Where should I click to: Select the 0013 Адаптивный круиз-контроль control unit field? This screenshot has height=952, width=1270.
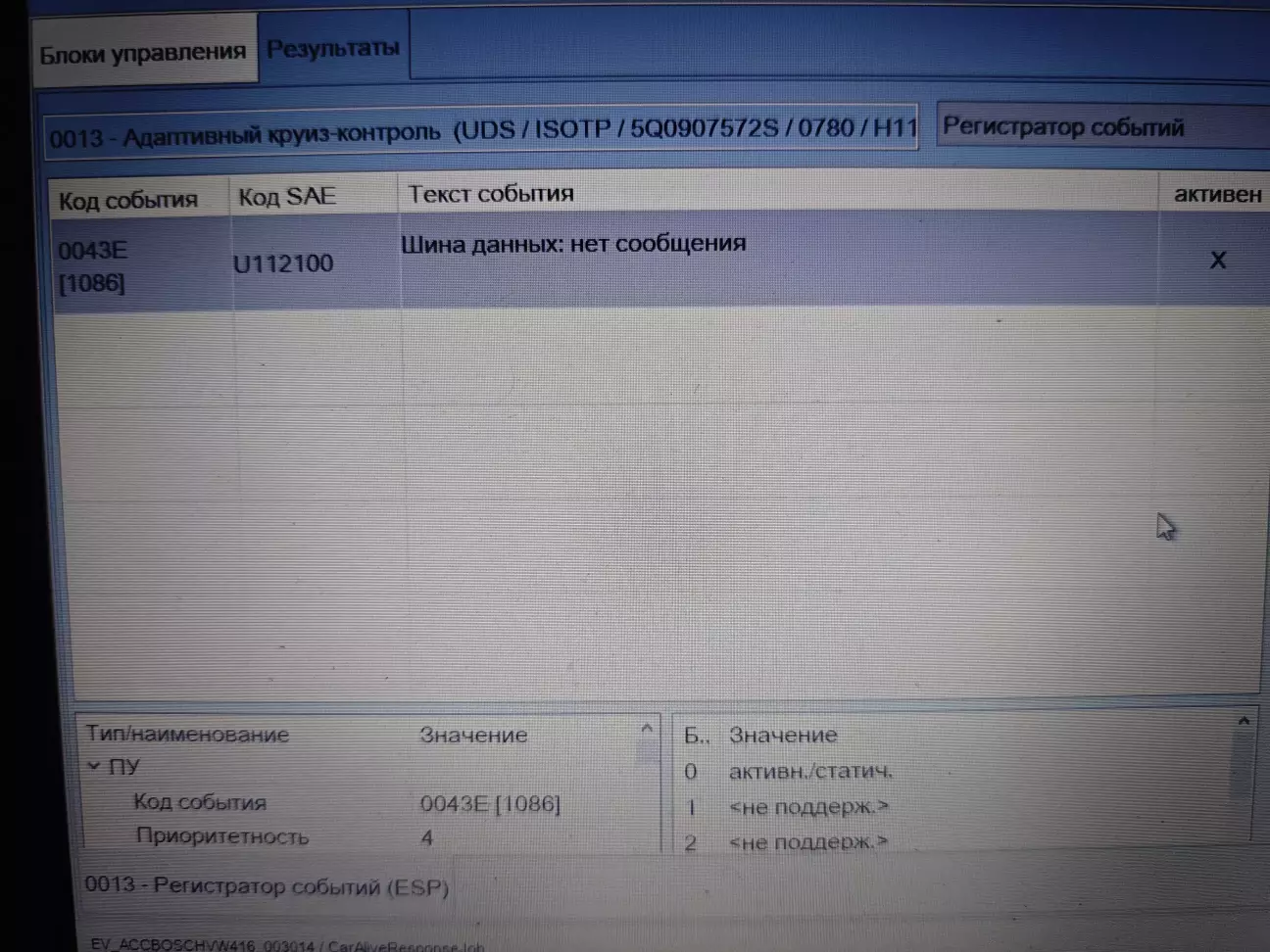click(480, 131)
